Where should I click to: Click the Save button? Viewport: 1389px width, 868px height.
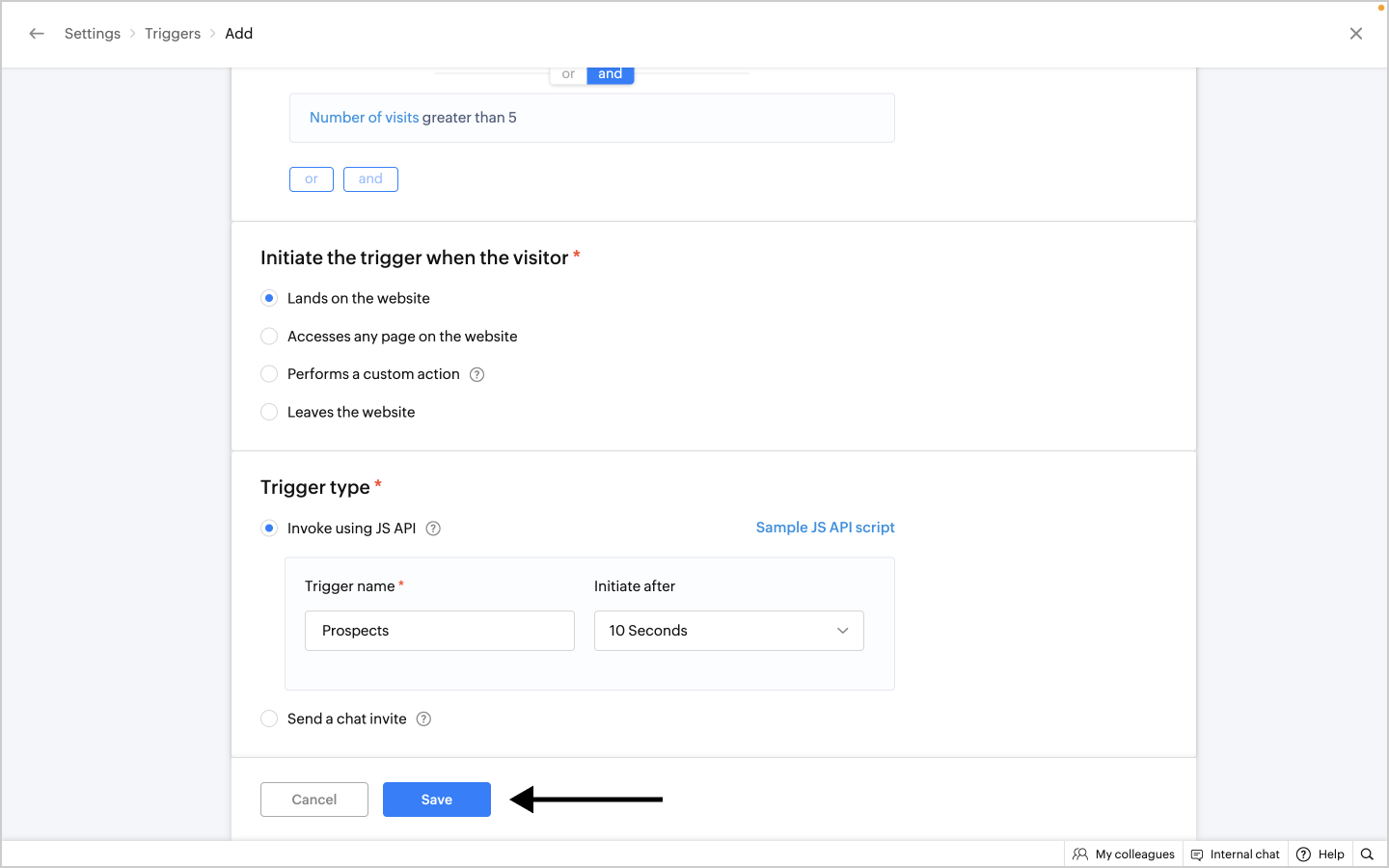click(x=436, y=800)
